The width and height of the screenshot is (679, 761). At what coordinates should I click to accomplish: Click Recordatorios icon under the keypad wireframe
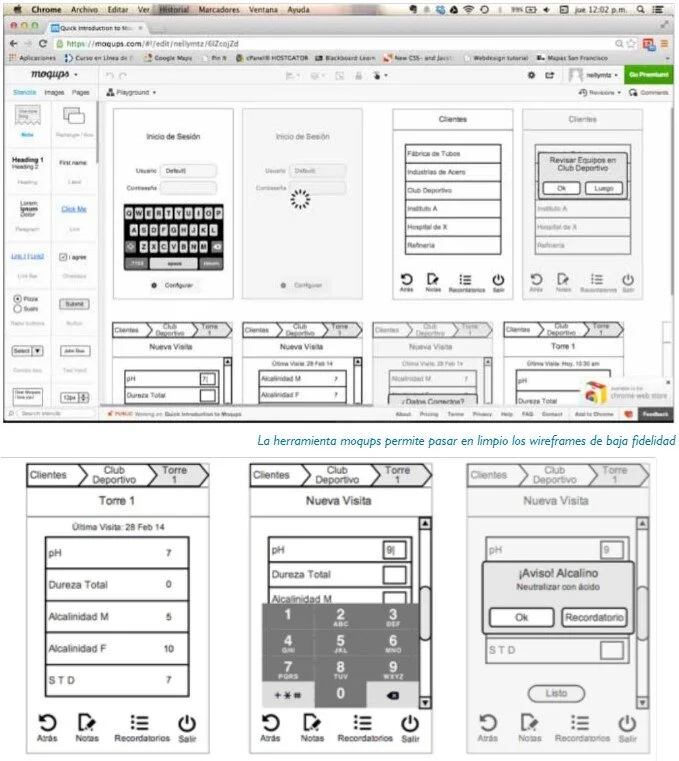click(x=364, y=728)
